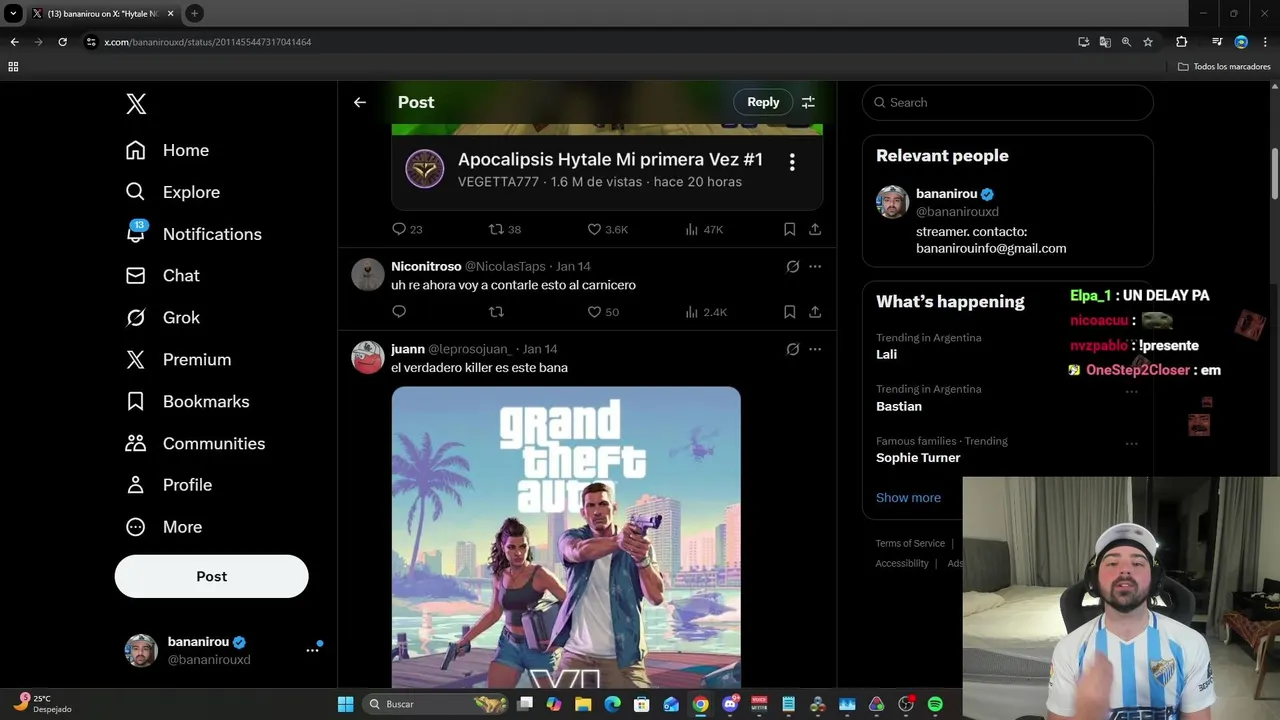Open the Todos los marcadores folder
The width and height of the screenshot is (1280, 720).
pyautogui.click(x=1224, y=66)
